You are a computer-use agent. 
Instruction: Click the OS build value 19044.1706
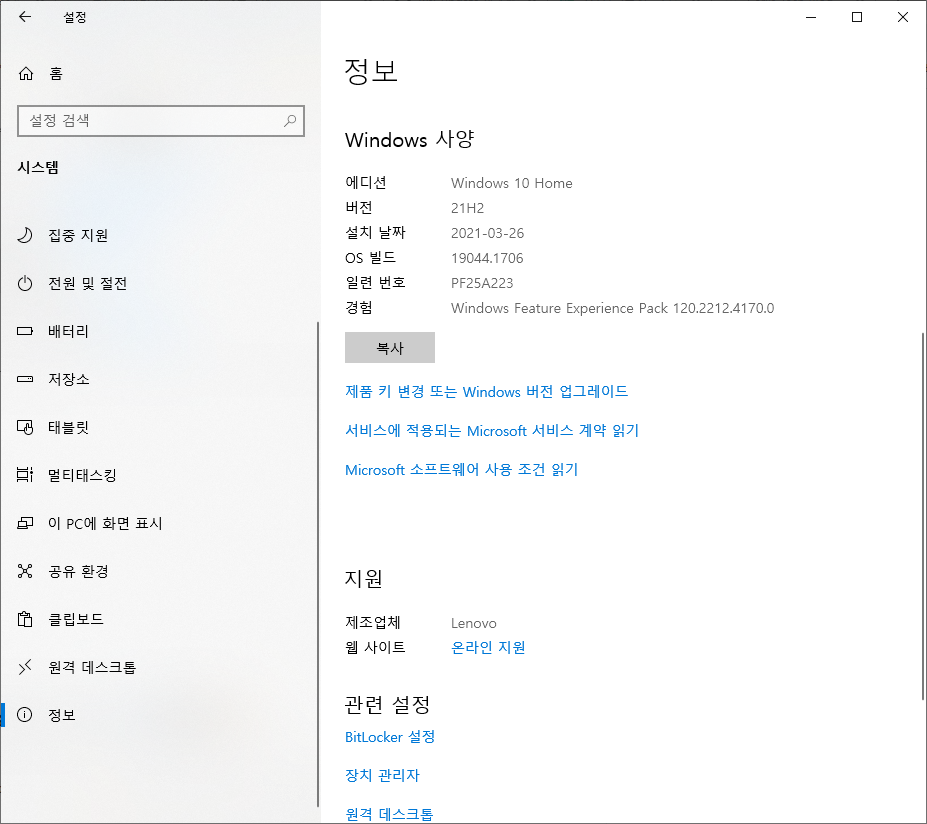tap(487, 258)
